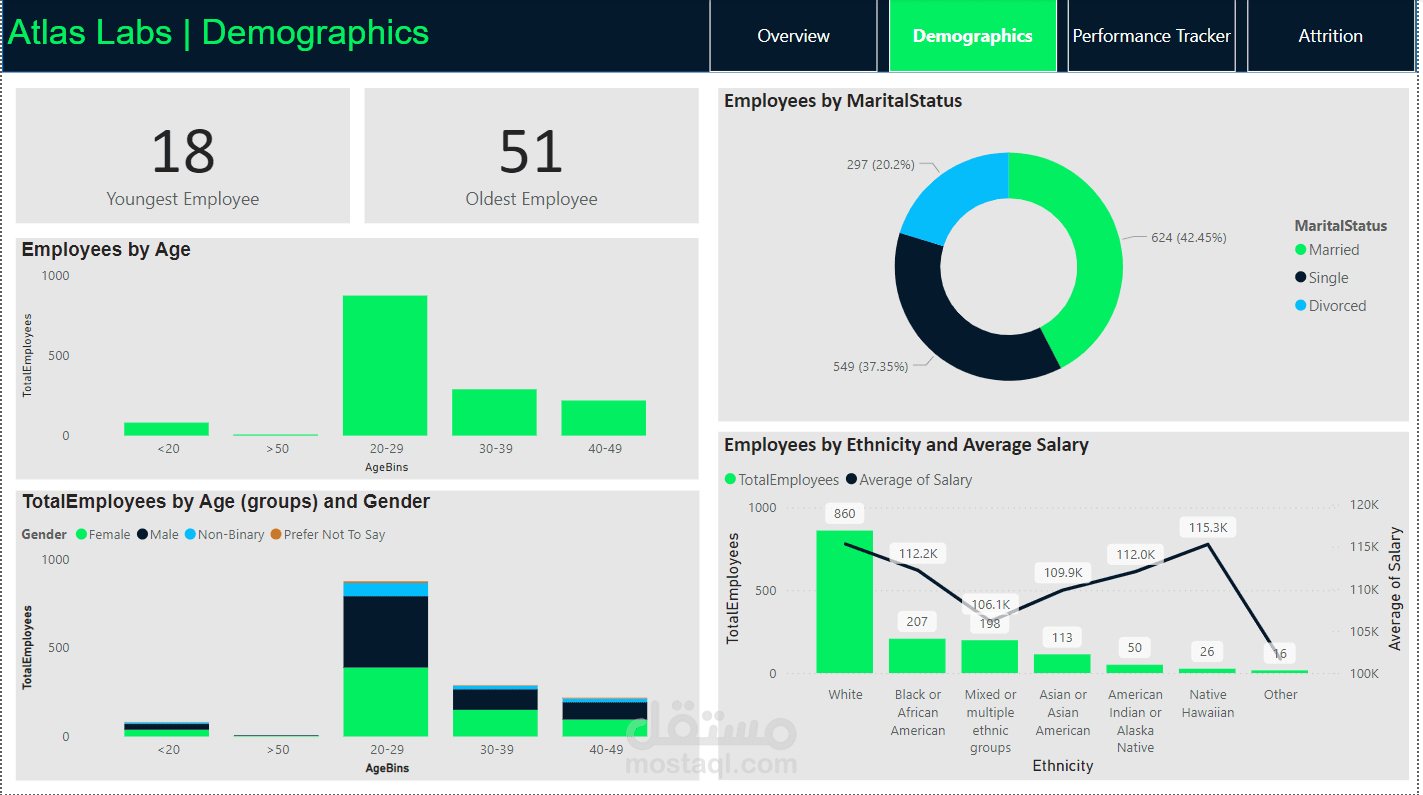Click the Non-Binary gender legend marker
This screenshot has height=795, width=1423.
coord(190,535)
